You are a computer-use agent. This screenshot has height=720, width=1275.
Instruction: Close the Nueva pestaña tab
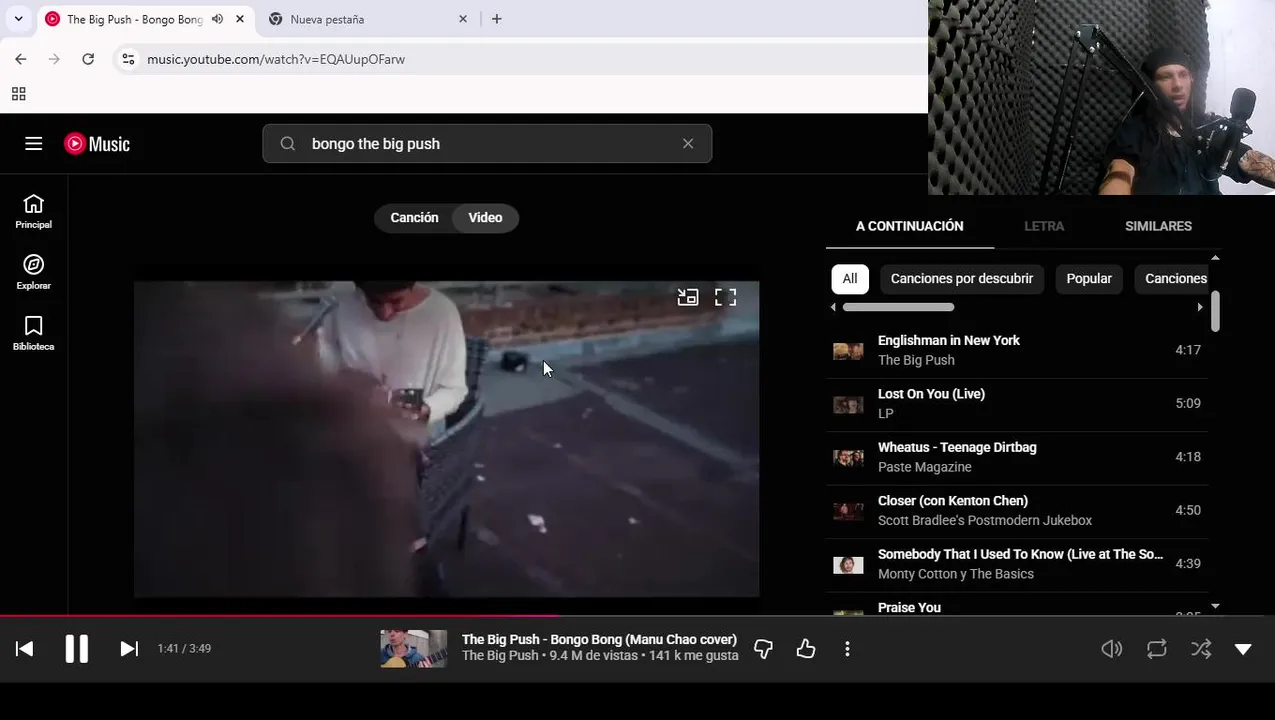pos(463,19)
